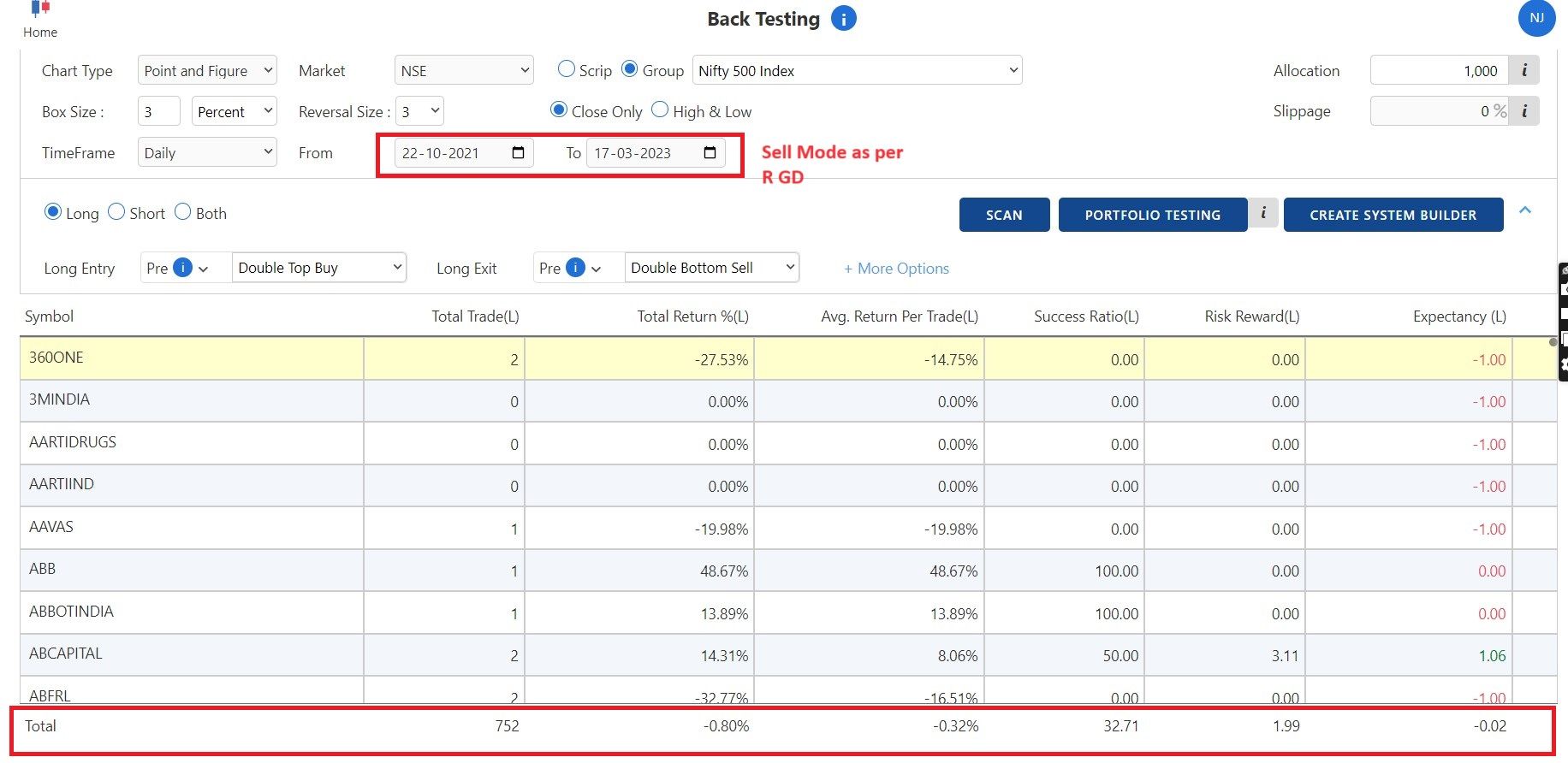Click the SCAN button
Viewport: 1568px width, 763px height.
[x=1004, y=215]
